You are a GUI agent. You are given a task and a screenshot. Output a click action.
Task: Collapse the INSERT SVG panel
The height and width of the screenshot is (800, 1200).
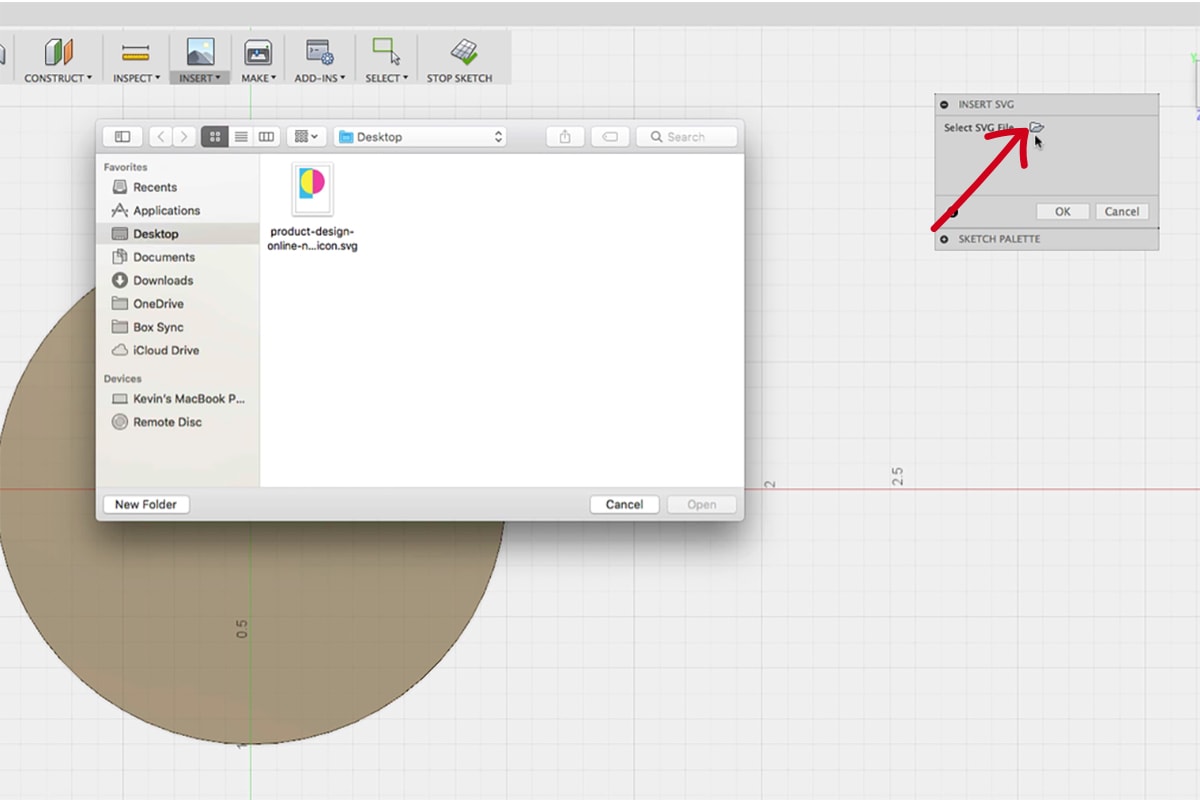click(x=944, y=104)
